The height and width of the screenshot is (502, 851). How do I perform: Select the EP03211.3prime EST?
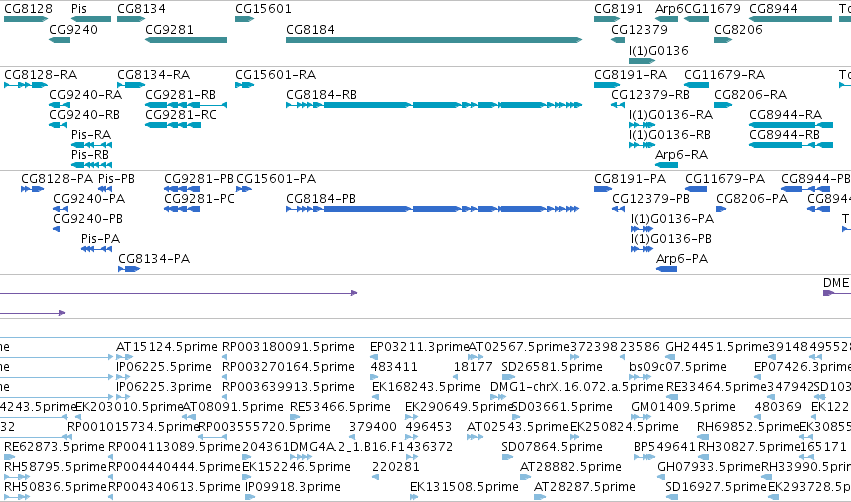(x=374, y=357)
